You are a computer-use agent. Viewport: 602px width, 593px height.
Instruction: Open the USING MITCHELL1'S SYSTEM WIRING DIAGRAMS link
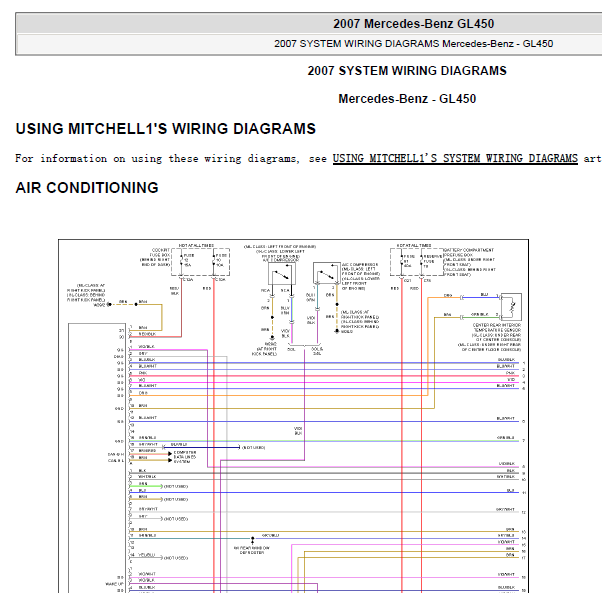click(x=455, y=159)
